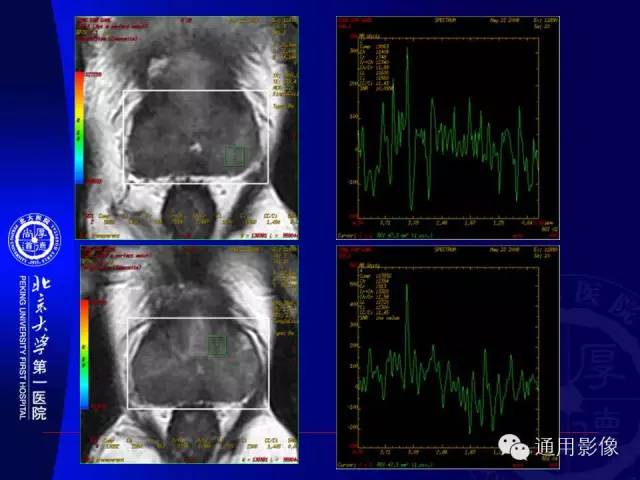Image resolution: width=640 pixels, height=480 pixels.
Task: Select the green voxel box in bottom MRI
Action: [x=217, y=346]
